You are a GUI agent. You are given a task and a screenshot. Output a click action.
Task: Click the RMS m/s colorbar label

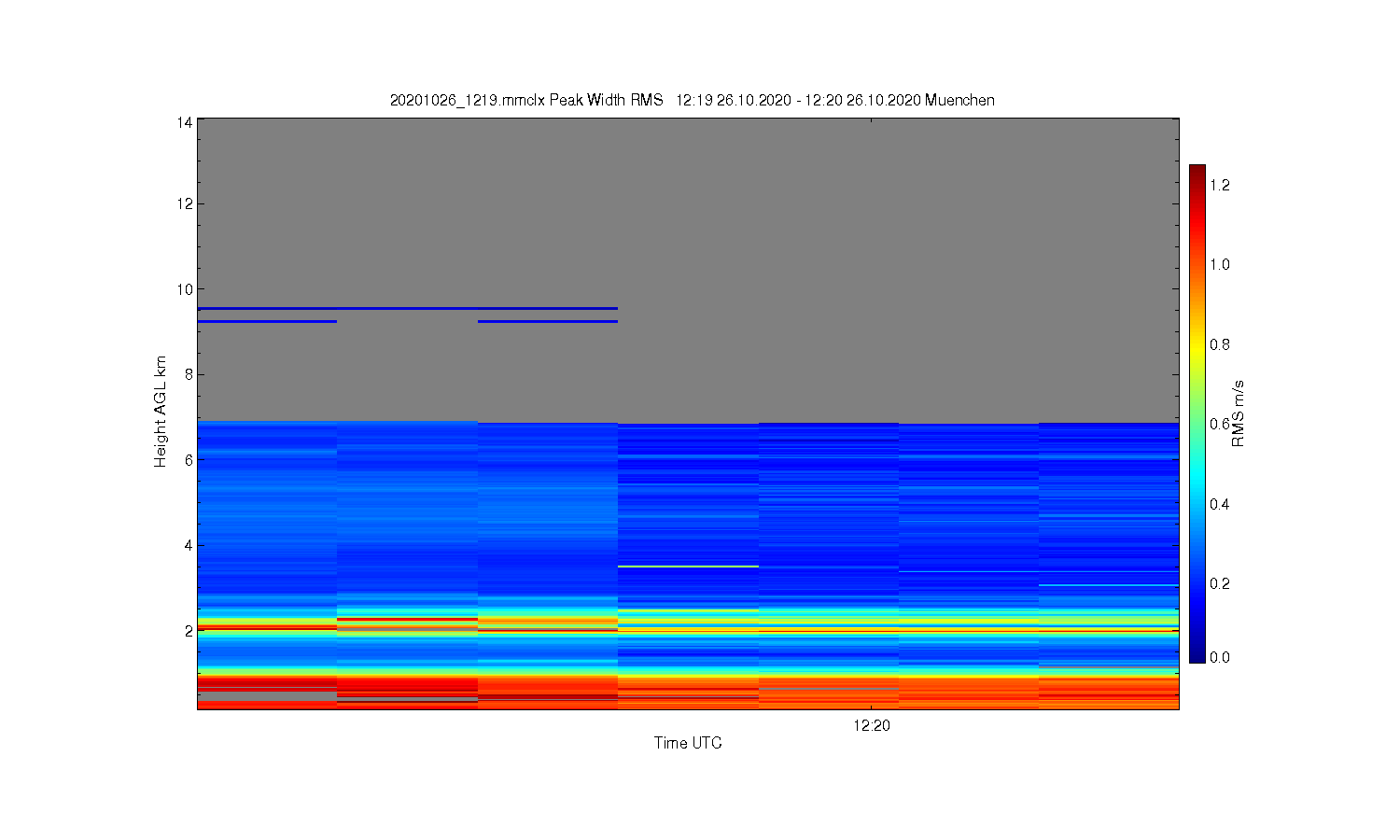(x=1239, y=413)
